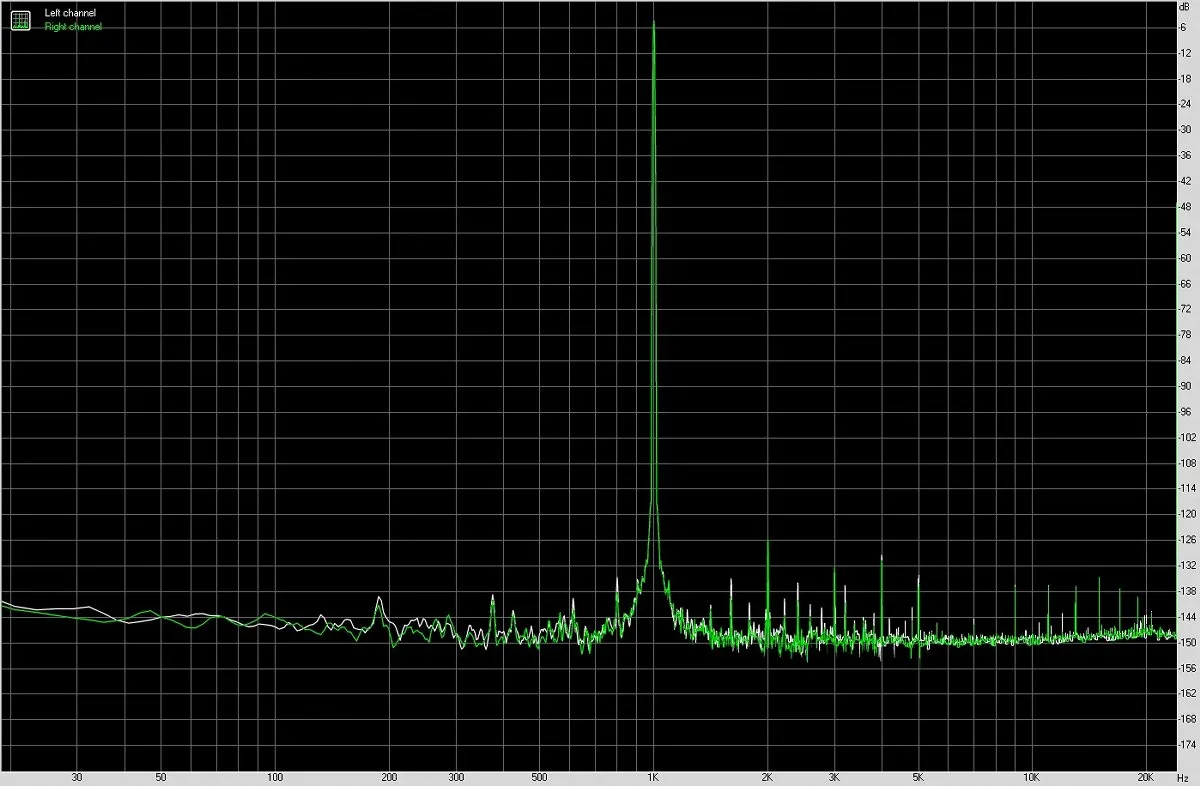Click the '-24' dB scale label
The width and height of the screenshot is (1200, 786).
(1186, 104)
